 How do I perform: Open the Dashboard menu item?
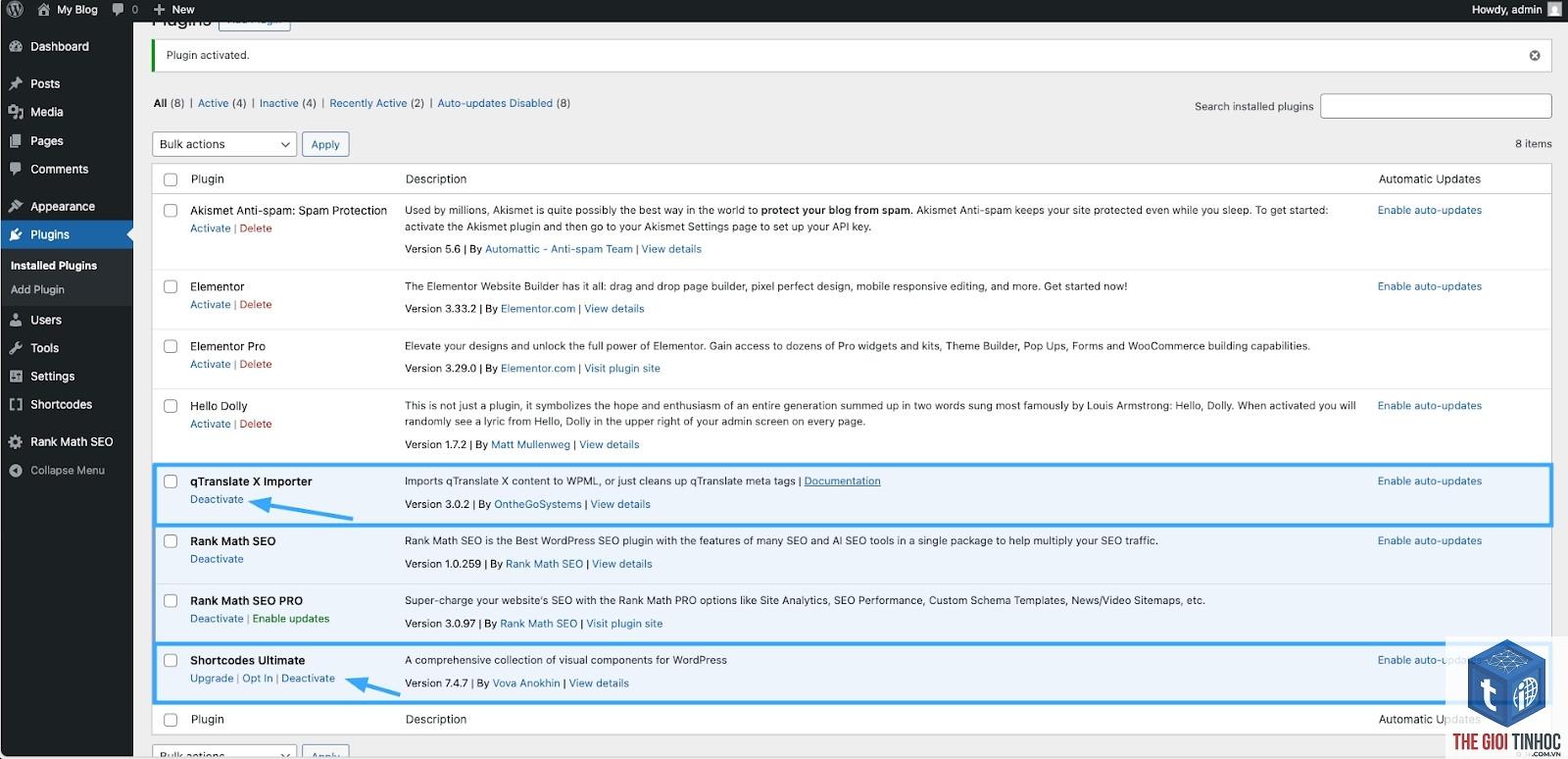click(60, 46)
